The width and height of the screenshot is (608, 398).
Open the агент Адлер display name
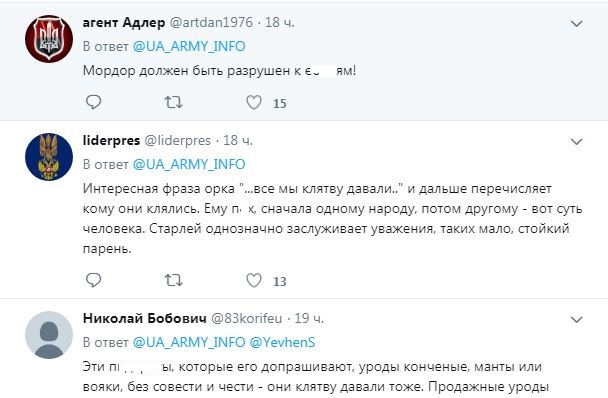pos(124,23)
